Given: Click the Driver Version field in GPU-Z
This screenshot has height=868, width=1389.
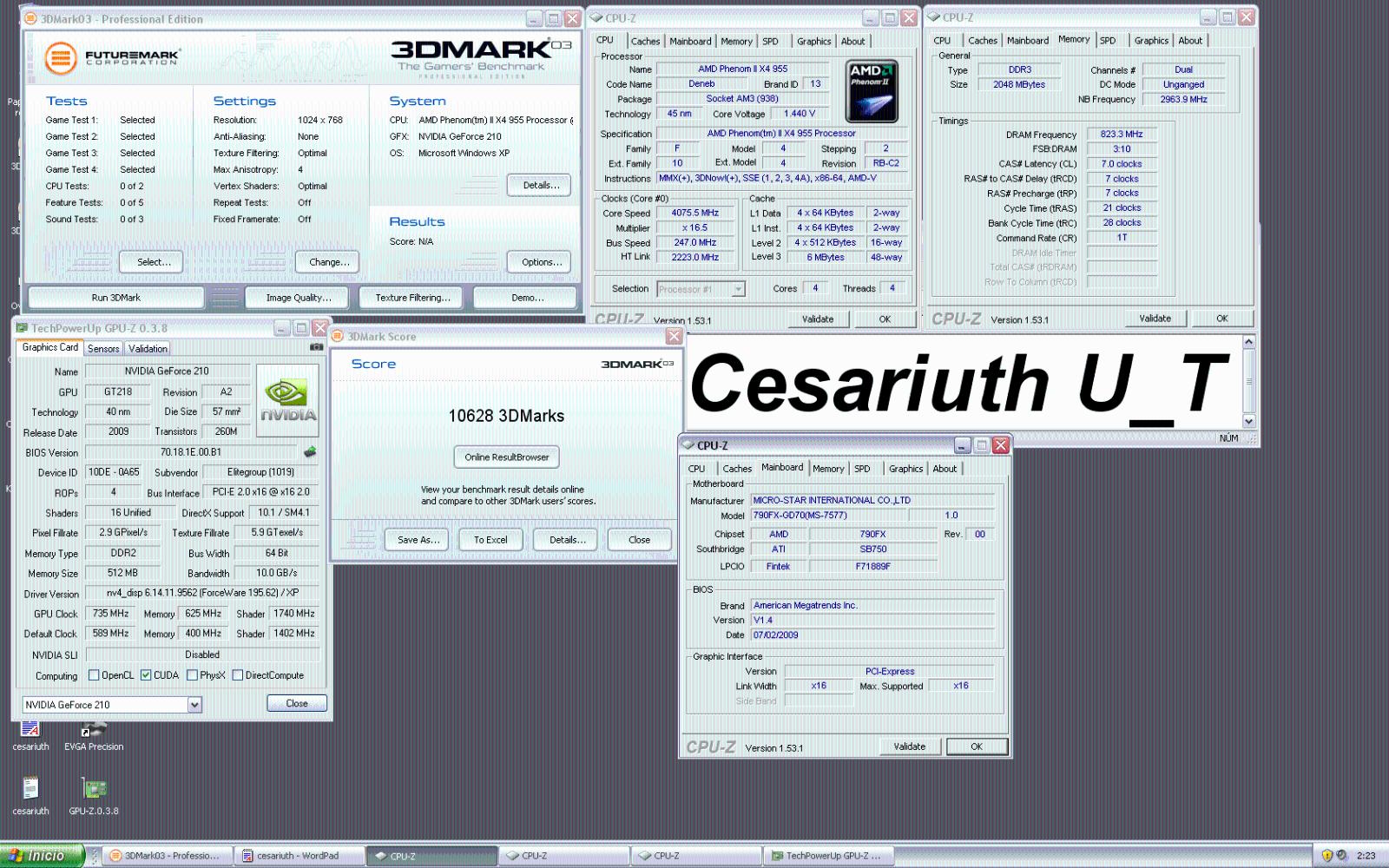Looking at the screenshot, I should point(202,593).
